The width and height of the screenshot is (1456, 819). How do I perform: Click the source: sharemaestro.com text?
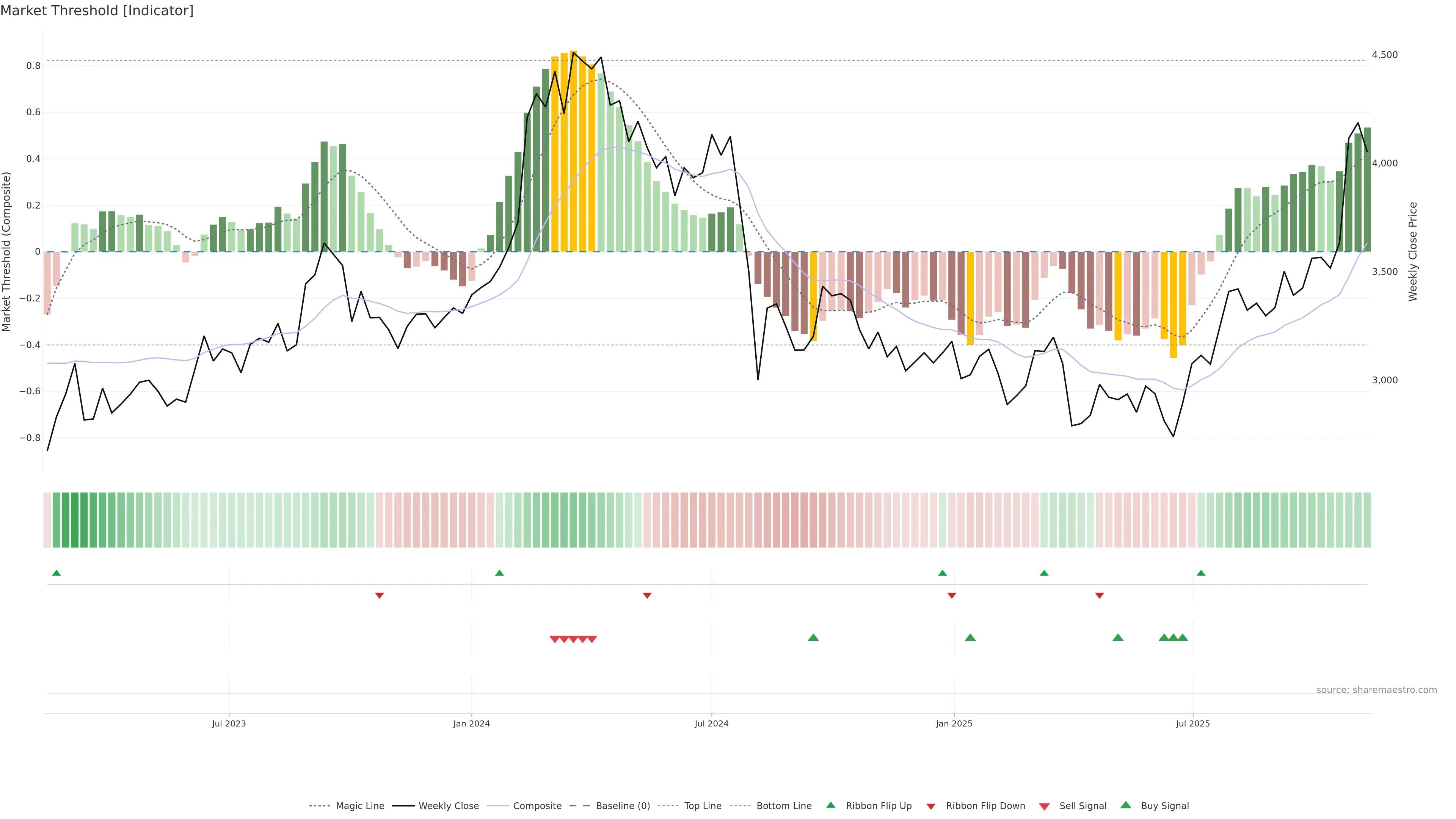(x=1376, y=690)
